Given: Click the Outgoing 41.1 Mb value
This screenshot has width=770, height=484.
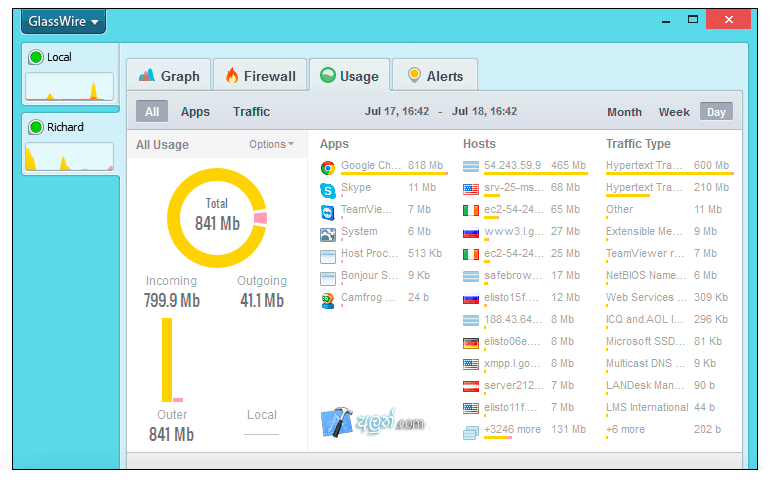Looking at the screenshot, I should point(262,300).
